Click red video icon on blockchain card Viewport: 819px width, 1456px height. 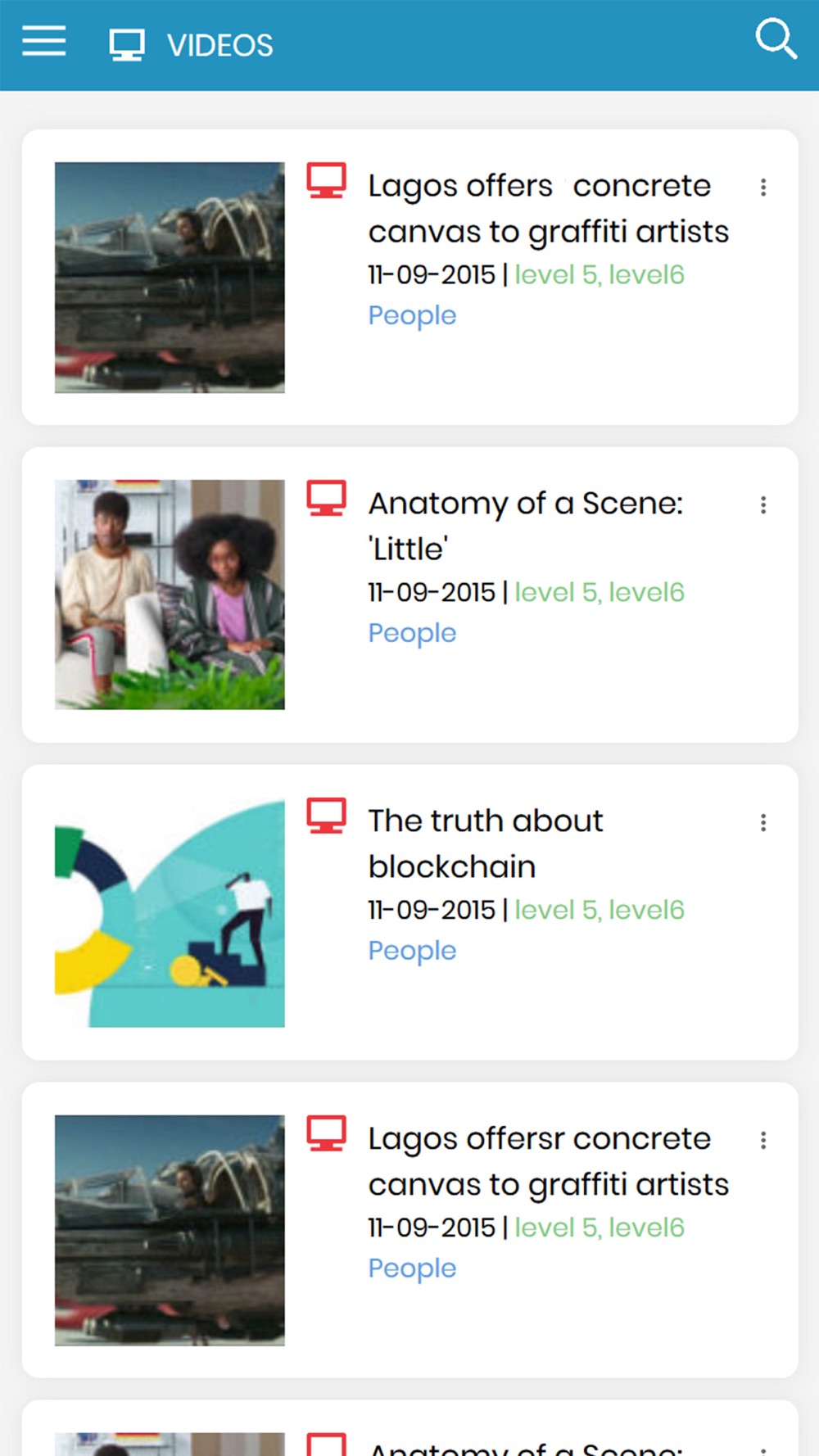[x=326, y=816]
